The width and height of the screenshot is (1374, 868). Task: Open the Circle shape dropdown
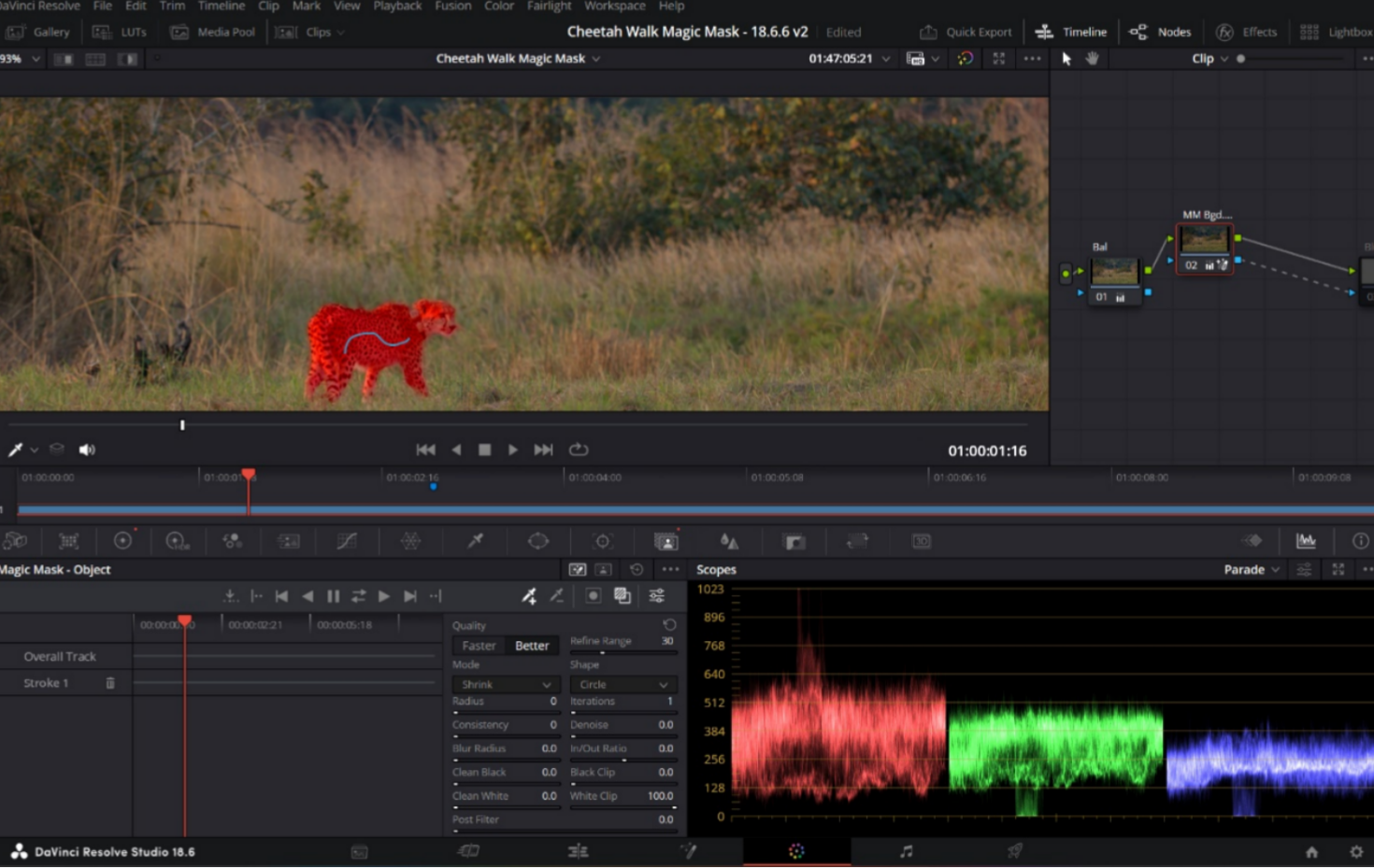coord(623,685)
